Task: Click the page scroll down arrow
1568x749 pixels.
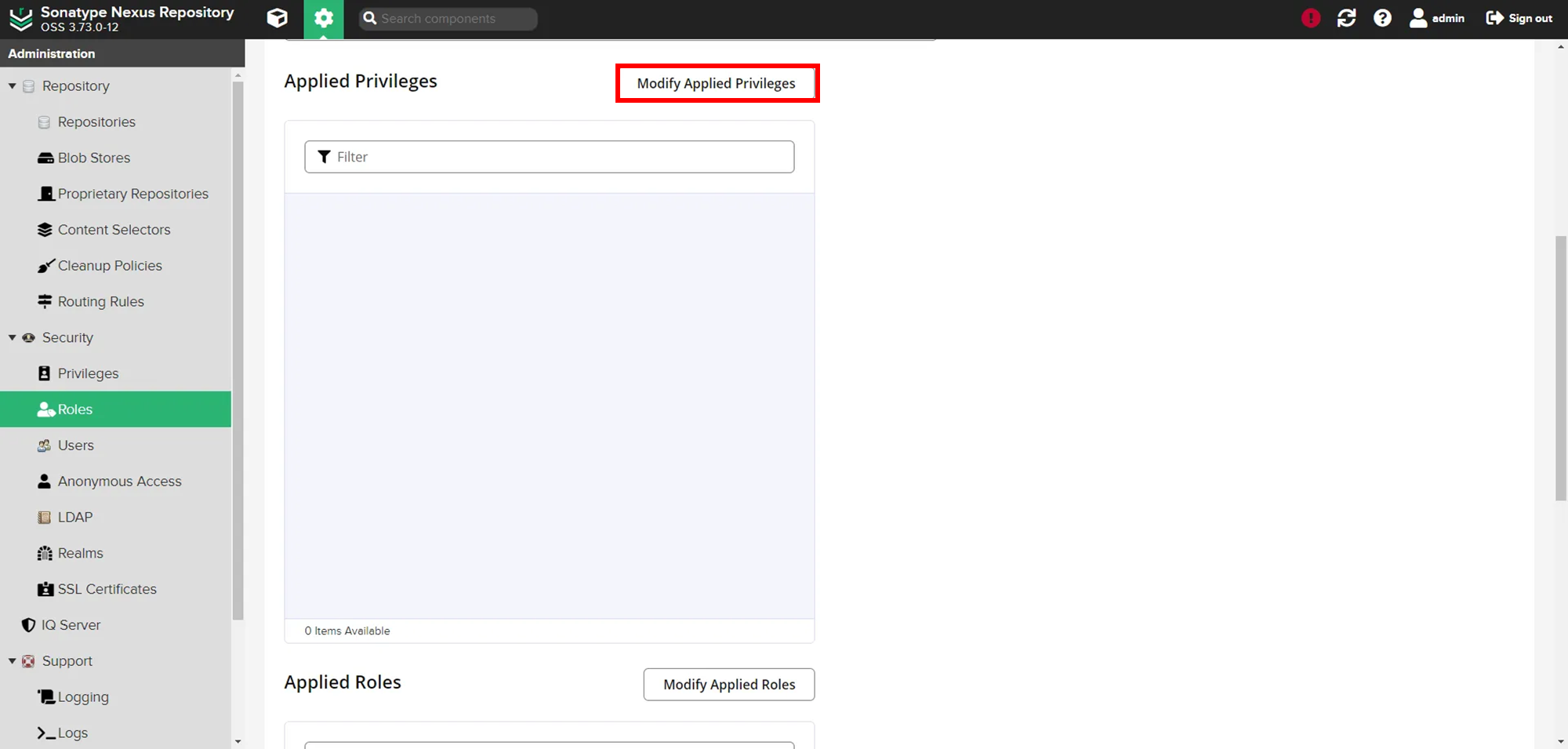Action: coord(1561,741)
